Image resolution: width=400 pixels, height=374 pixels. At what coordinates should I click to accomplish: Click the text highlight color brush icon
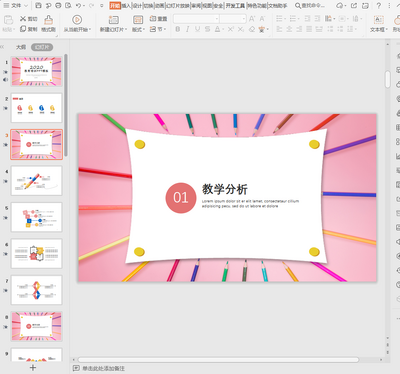coord(262,29)
